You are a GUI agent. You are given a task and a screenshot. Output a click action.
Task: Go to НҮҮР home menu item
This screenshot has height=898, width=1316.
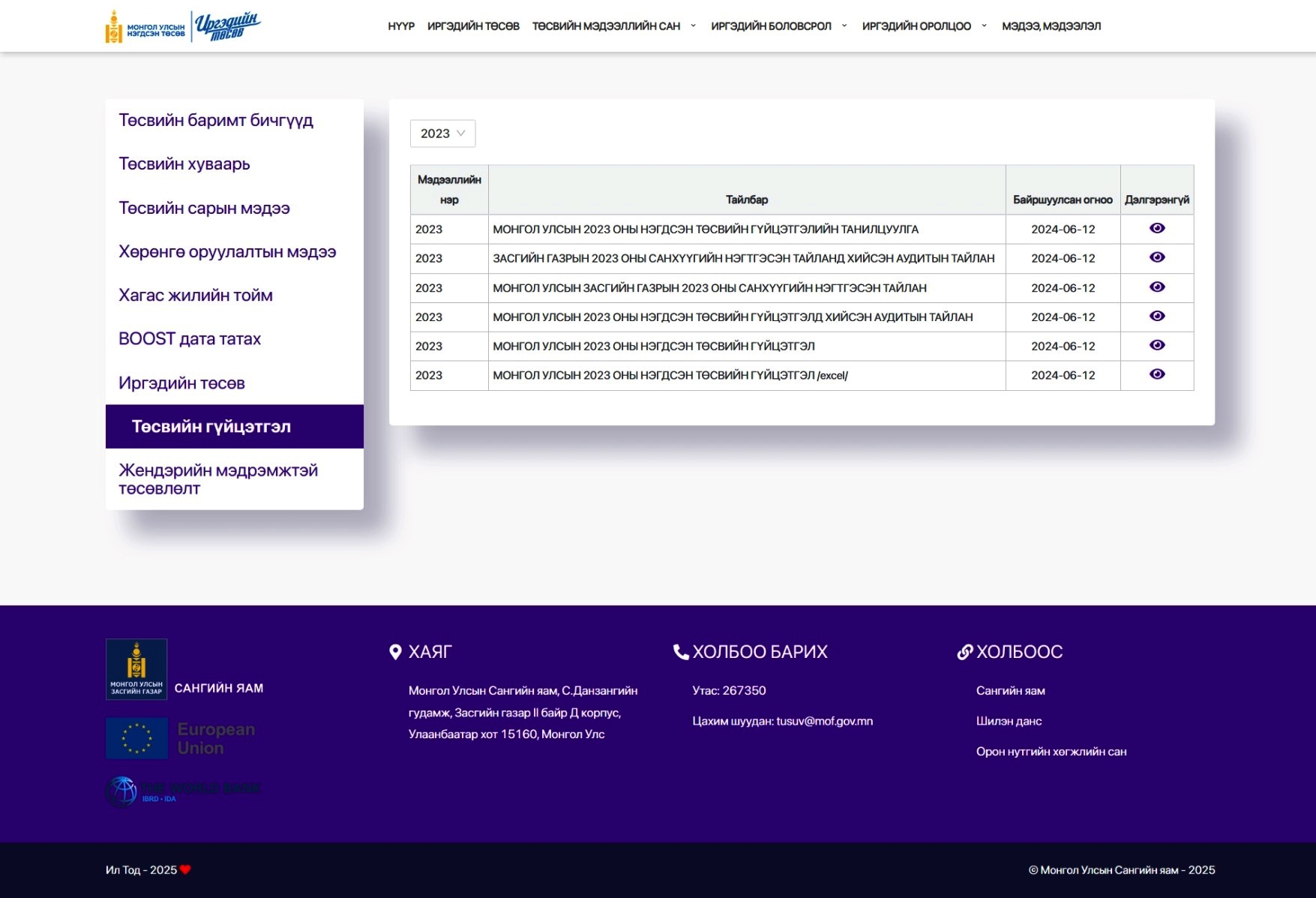coord(401,26)
